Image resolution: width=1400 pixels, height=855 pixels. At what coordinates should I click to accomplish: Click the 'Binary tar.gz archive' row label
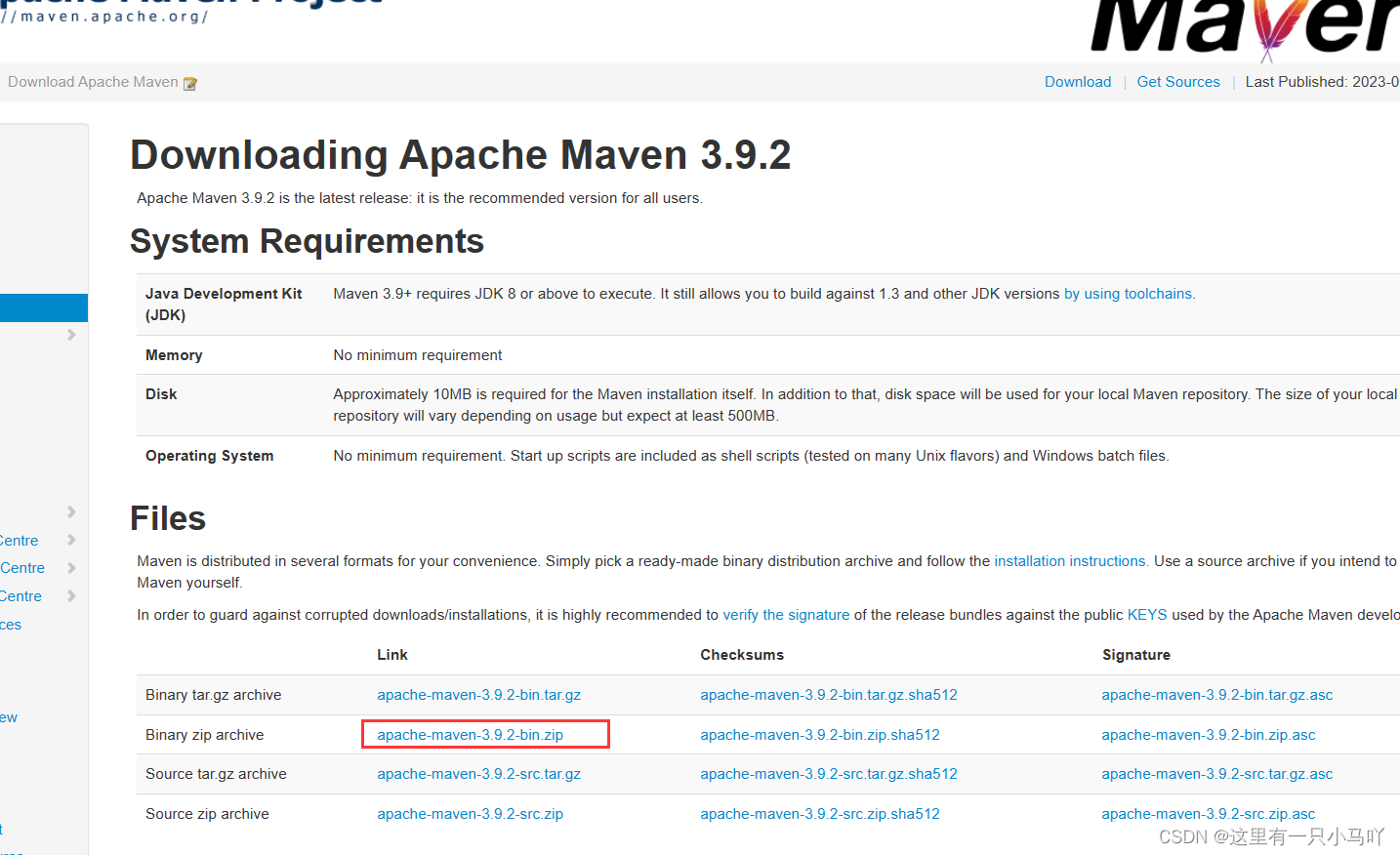click(x=214, y=695)
